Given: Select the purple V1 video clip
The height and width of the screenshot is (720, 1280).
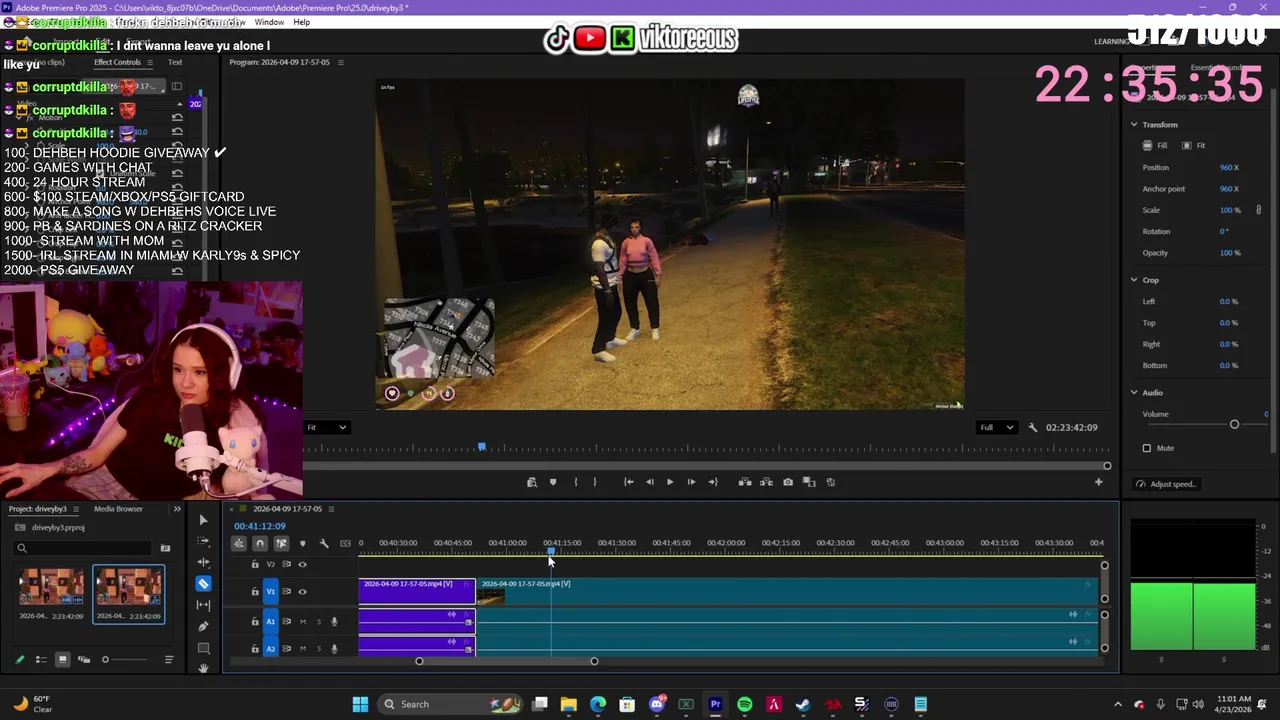Looking at the screenshot, I should [417, 591].
